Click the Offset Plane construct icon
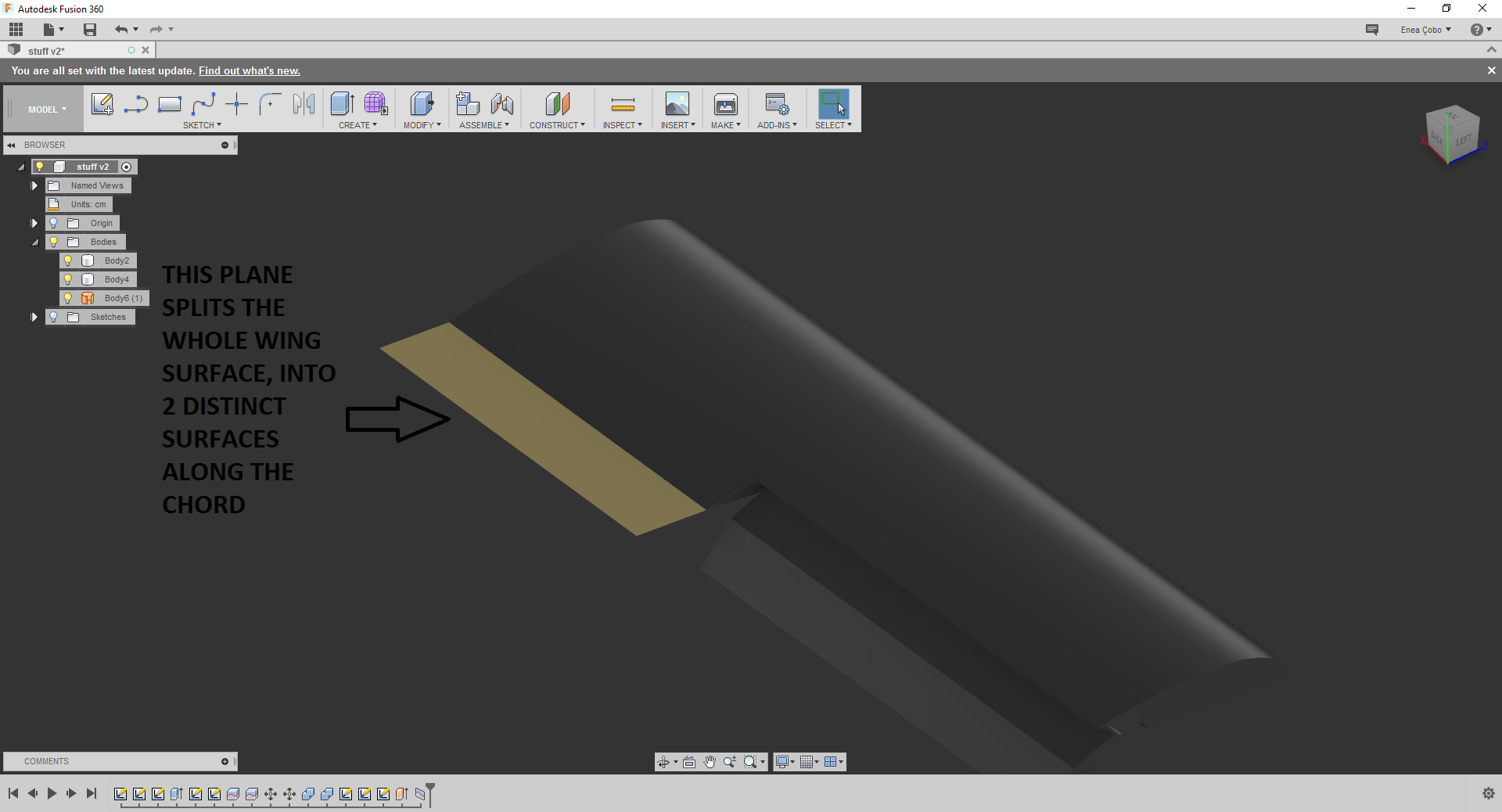Image resolution: width=1502 pixels, height=812 pixels. [558, 103]
